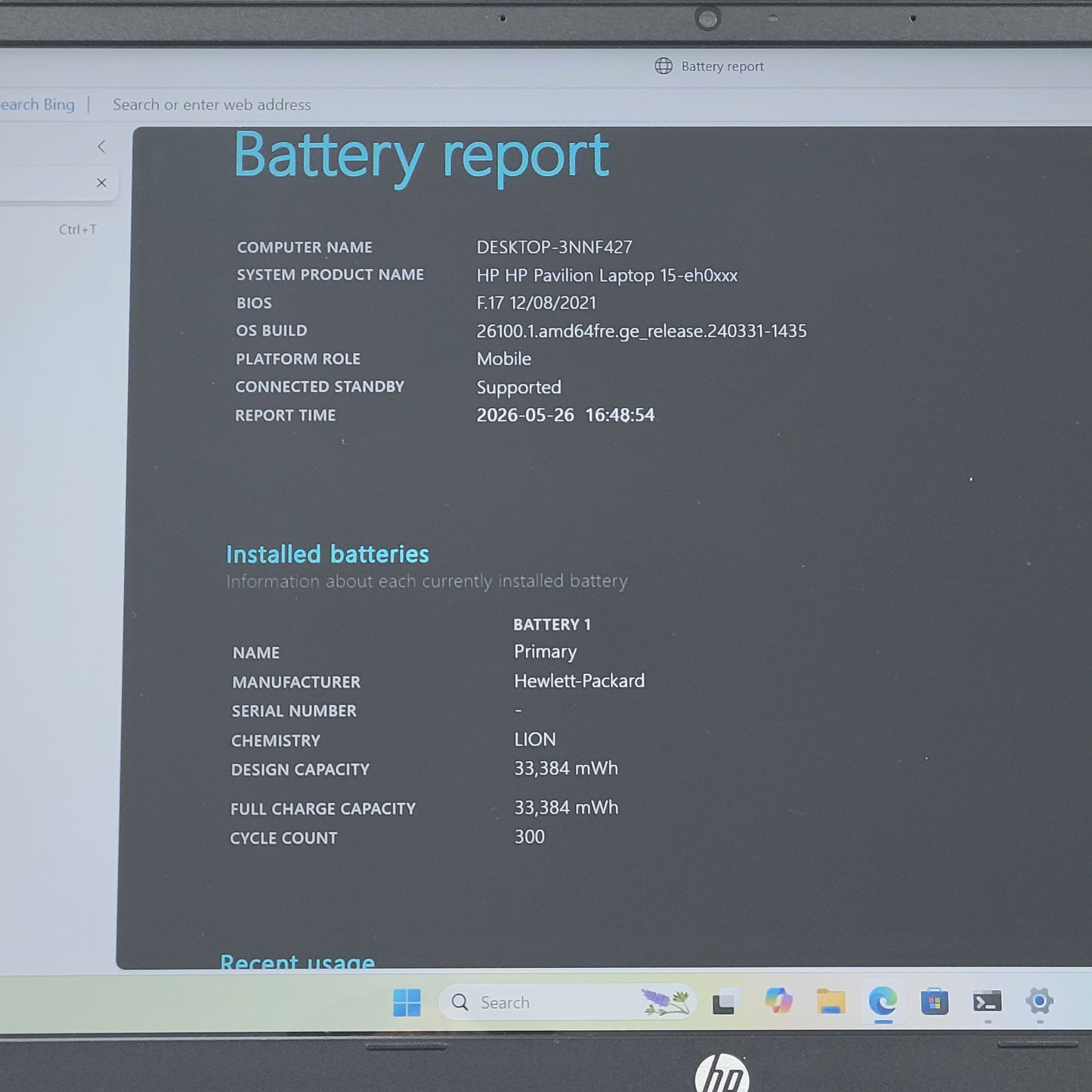Click the COMPUTER NAME label
This screenshot has height=1092, width=1092.
coord(305,247)
